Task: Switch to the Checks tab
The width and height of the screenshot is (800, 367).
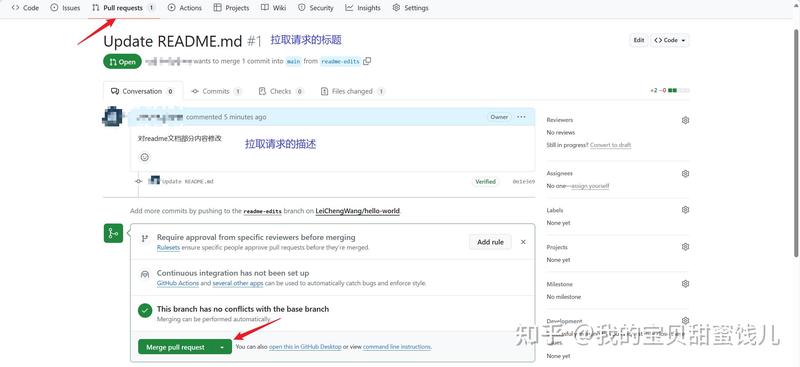Action: (281, 91)
